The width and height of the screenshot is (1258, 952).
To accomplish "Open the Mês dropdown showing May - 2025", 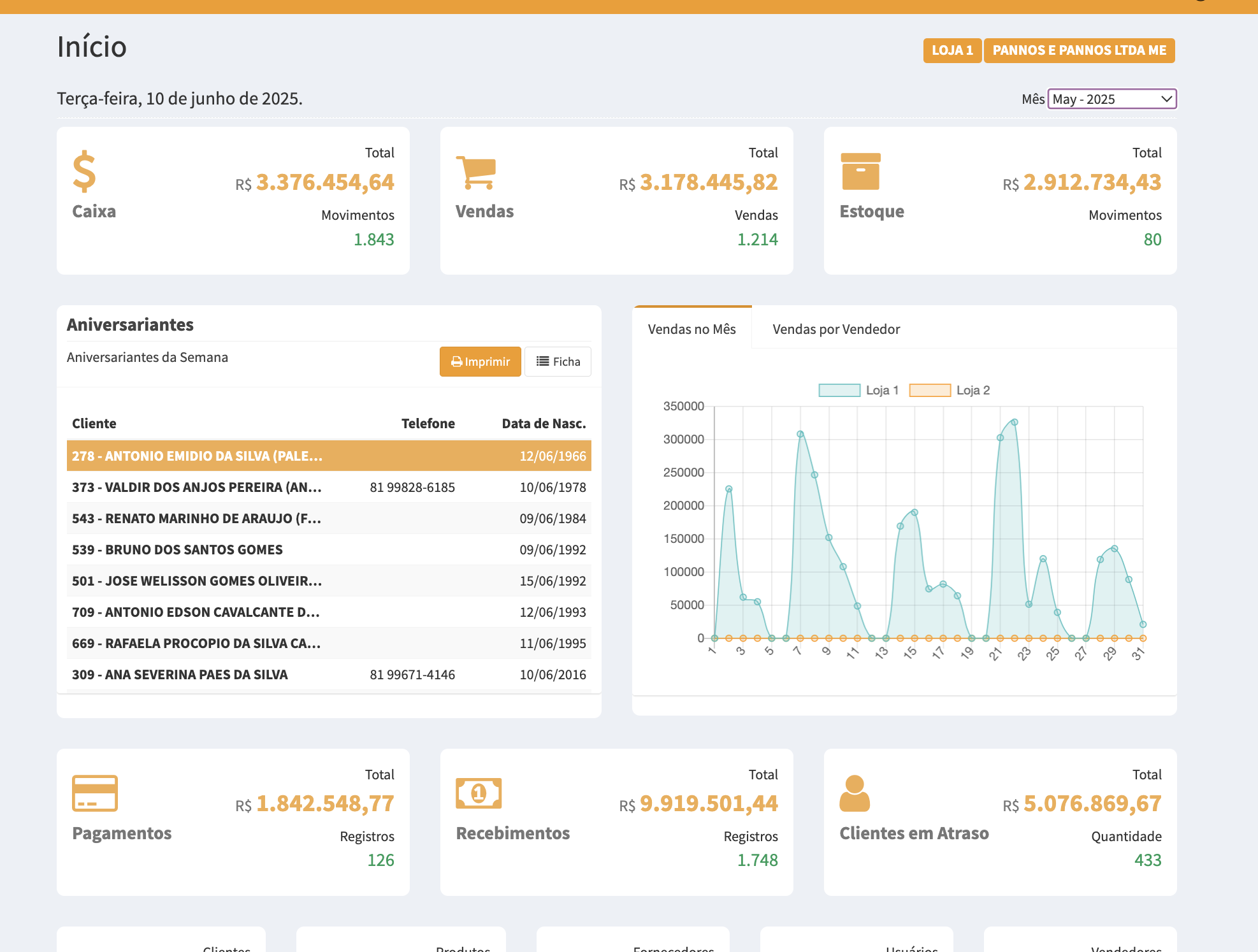I will point(1112,99).
